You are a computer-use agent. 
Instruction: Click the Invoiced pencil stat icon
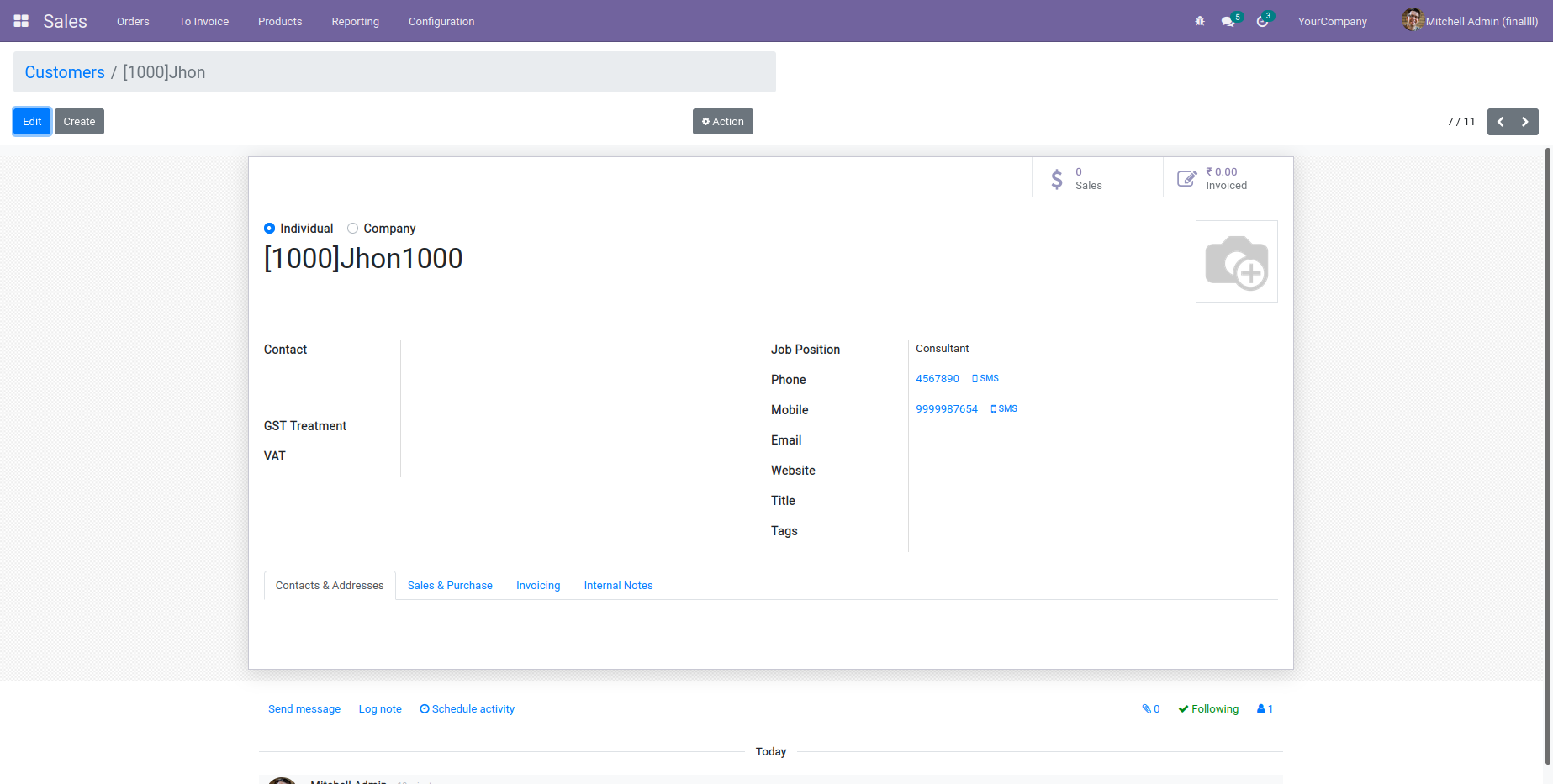coord(1186,178)
